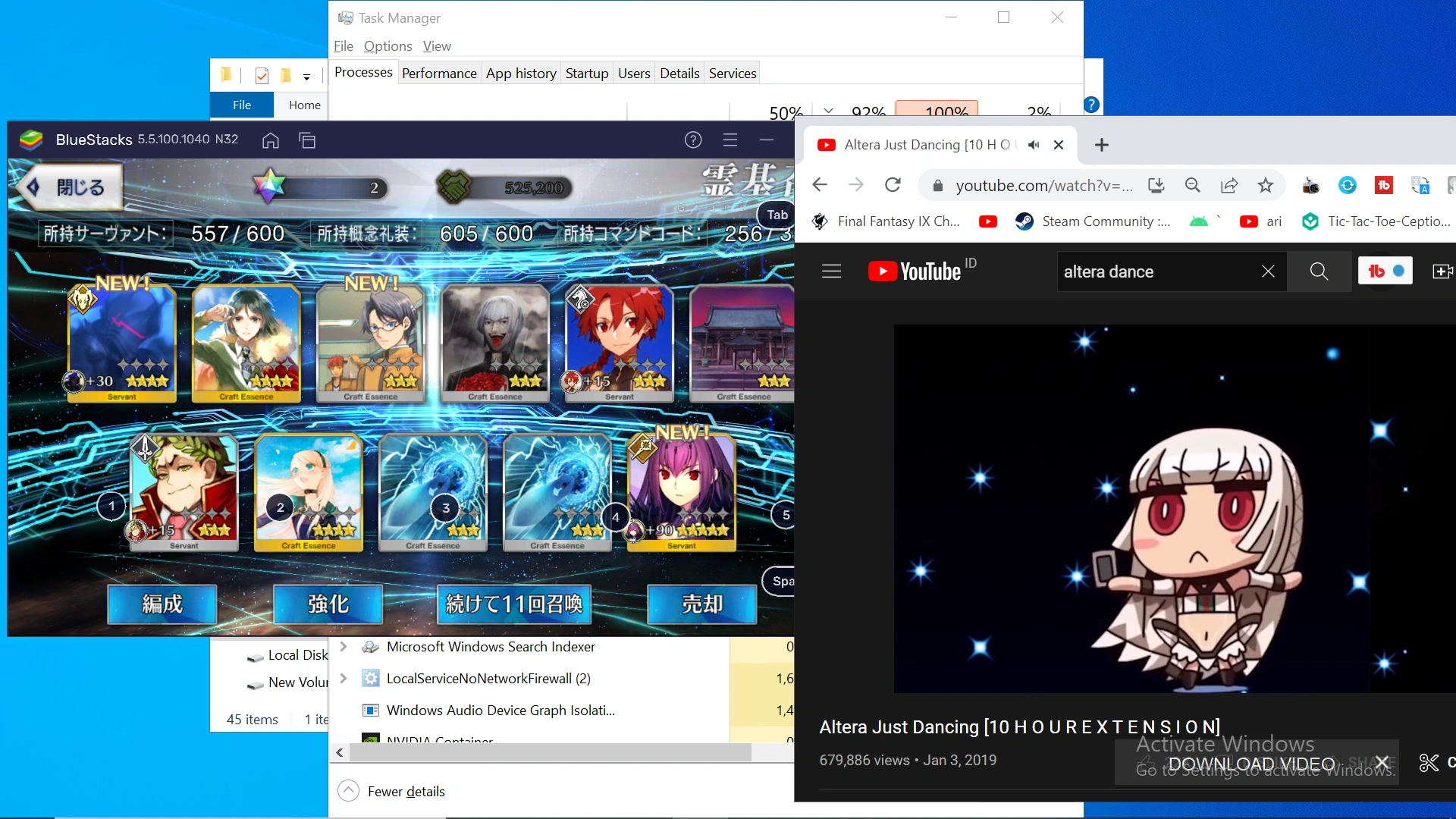Switch to the Performance tab

439,72
